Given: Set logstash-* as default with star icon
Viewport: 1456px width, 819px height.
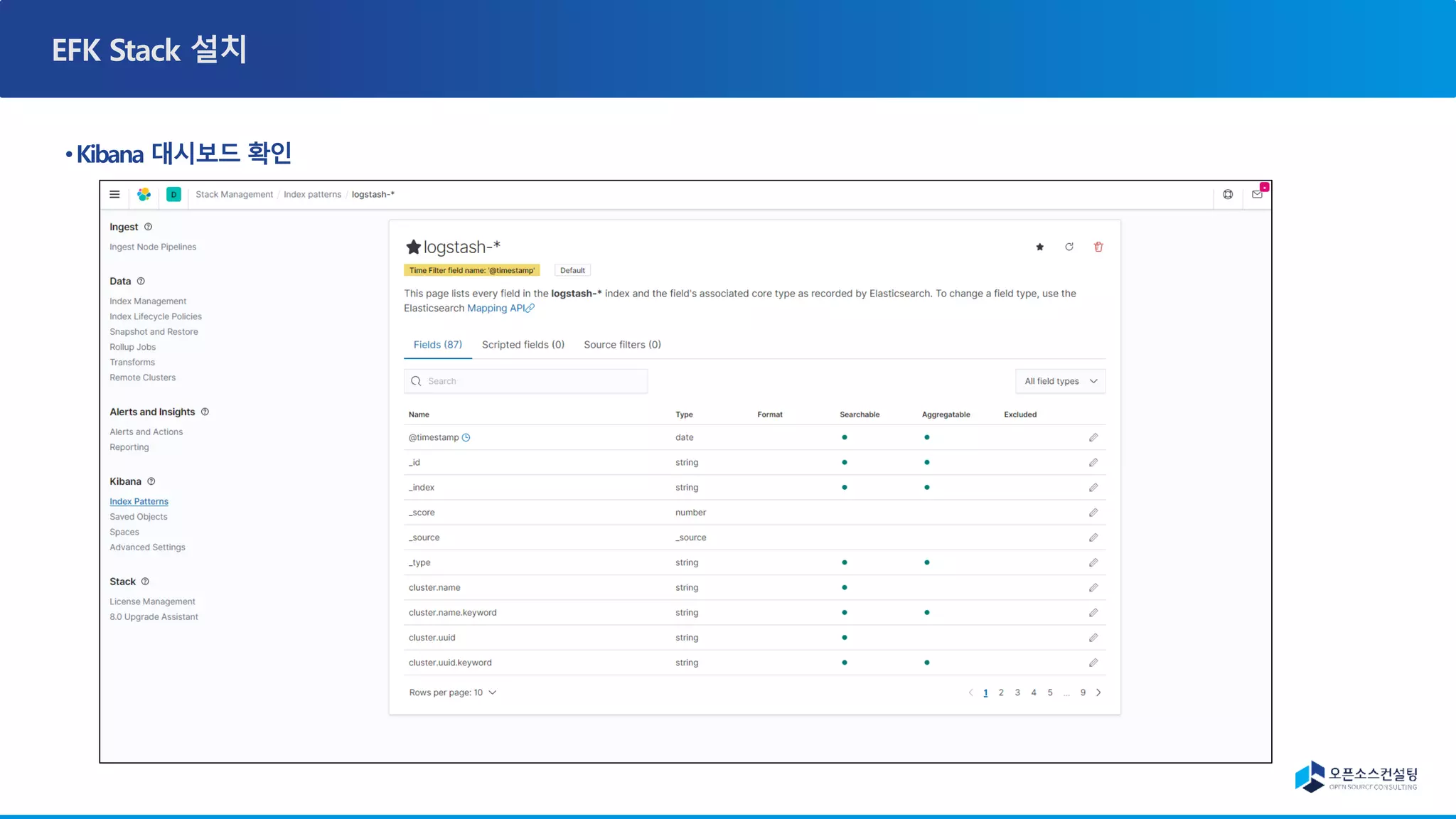Looking at the screenshot, I should pos(1039,247).
